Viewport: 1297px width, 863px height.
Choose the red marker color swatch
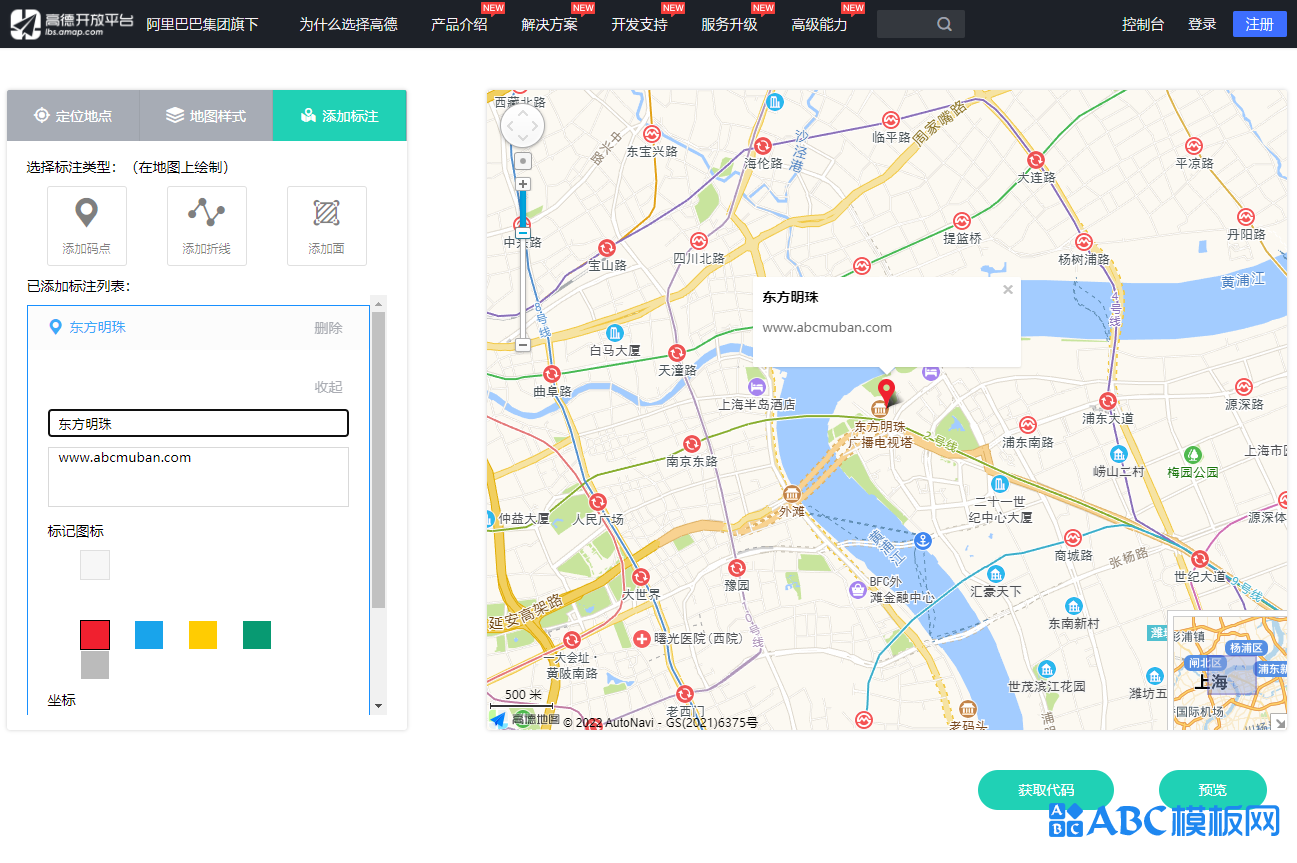click(x=95, y=635)
